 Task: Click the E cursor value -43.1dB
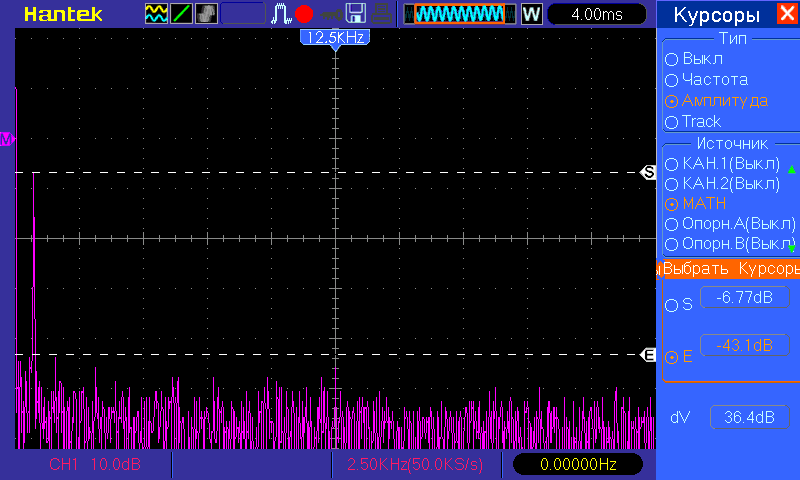tap(744, 345)
